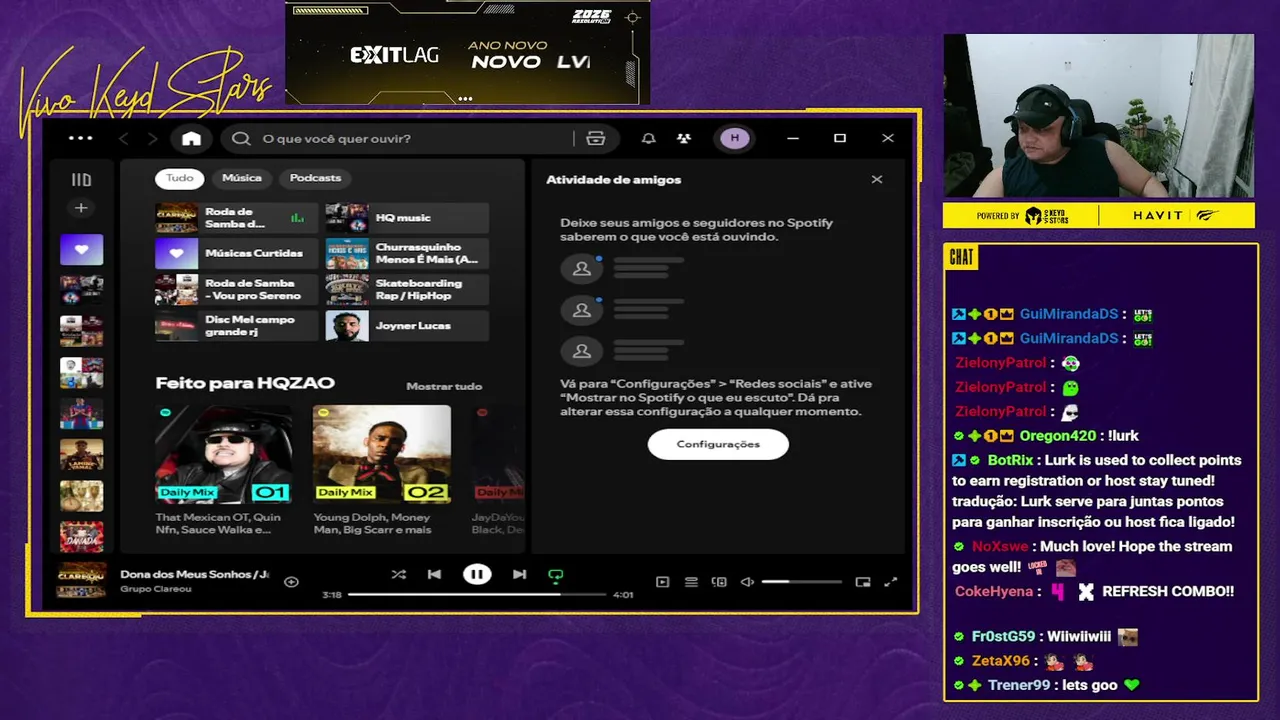The width and height of the screenshot is (1280, 720).
Task: Open Disc Mel campo grande rj tile
Action: (236, 326)
